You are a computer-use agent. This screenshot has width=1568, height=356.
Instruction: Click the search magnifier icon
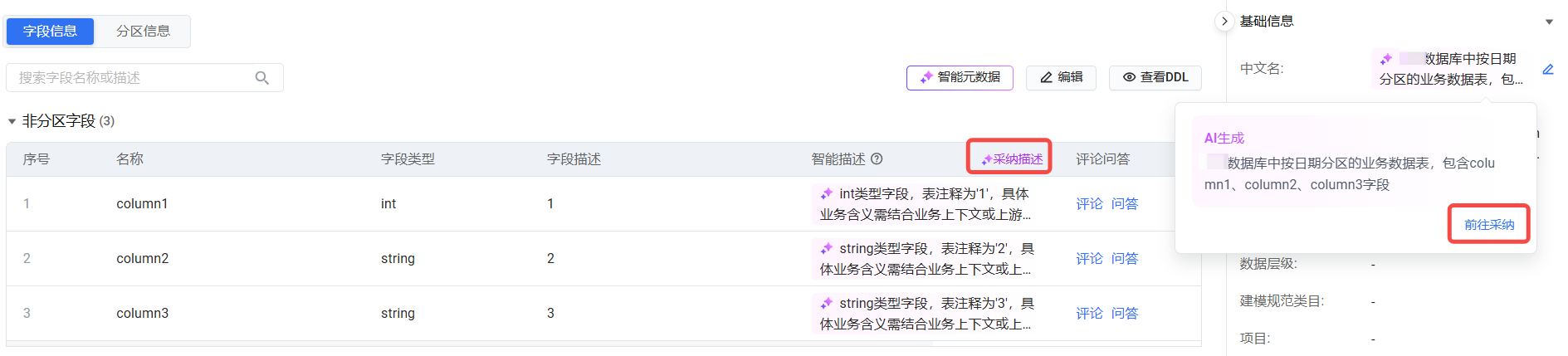click(262, 78)
